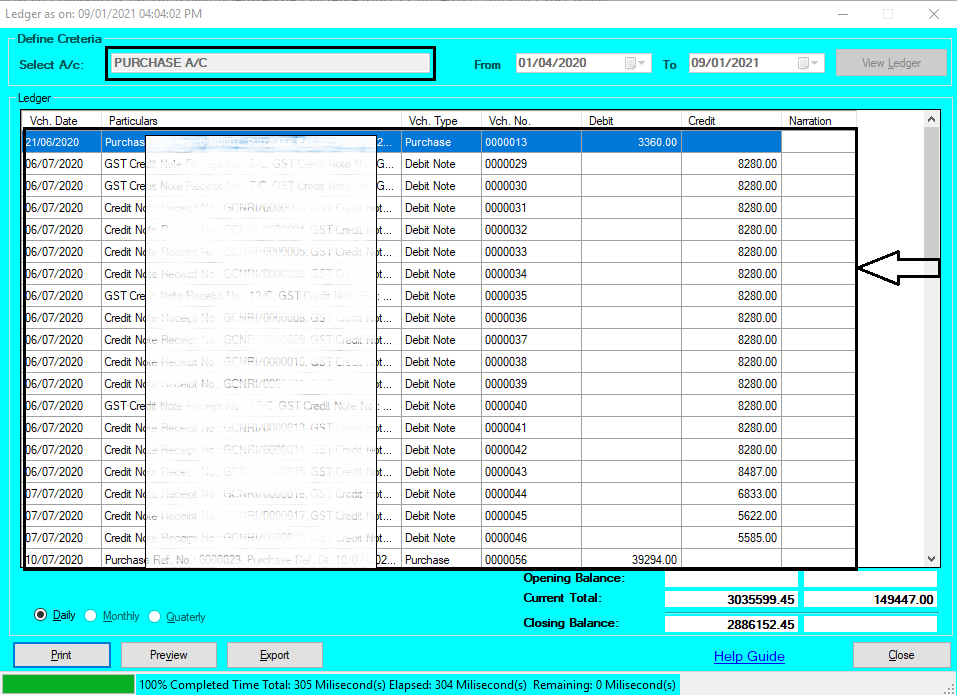This screenshot has height=695, width=957.
Task: Click the Narration column header
Action: click(x=818, y=120)
